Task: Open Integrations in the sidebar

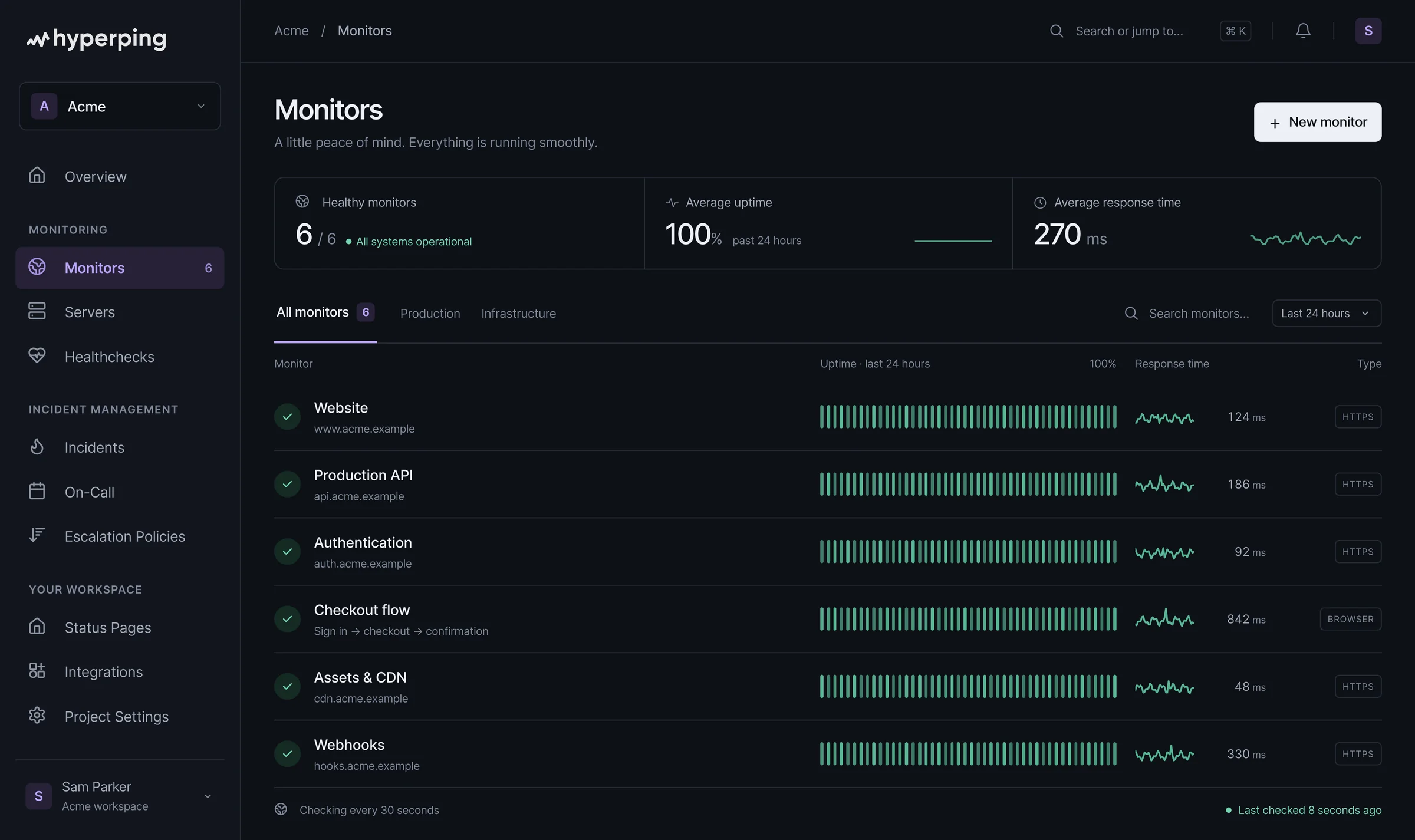Action: pos(120,672)
